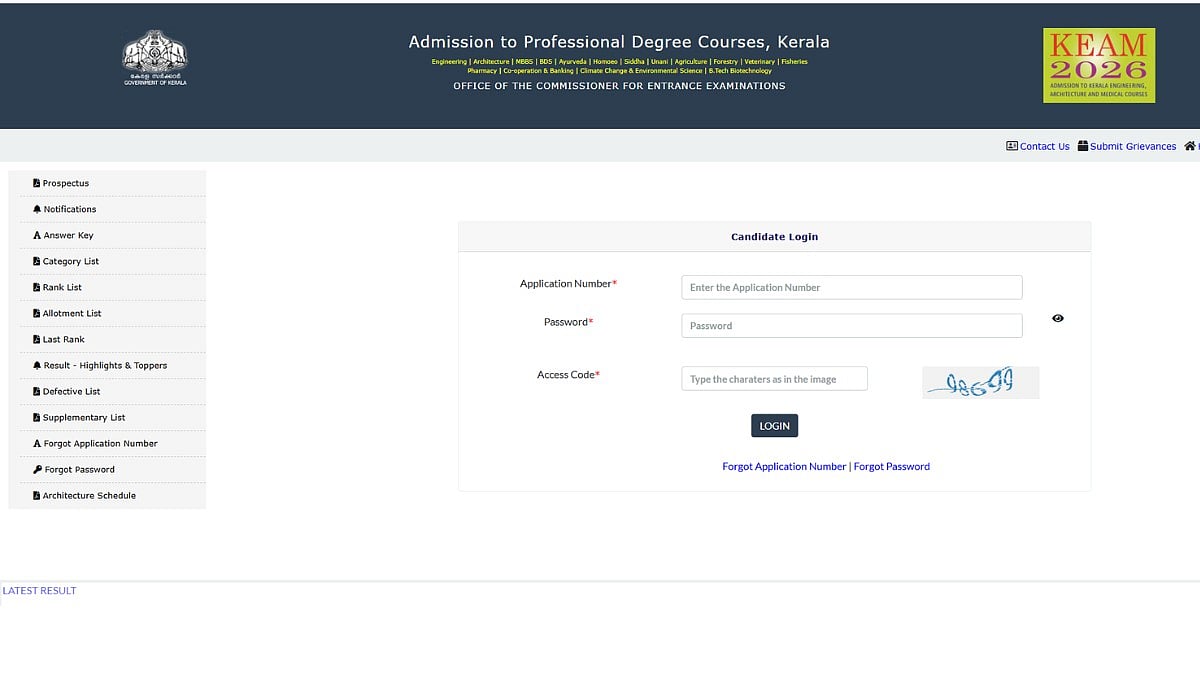The image size is (1200, 675).
Task: Click the captcha access code image
Action: 981,382
